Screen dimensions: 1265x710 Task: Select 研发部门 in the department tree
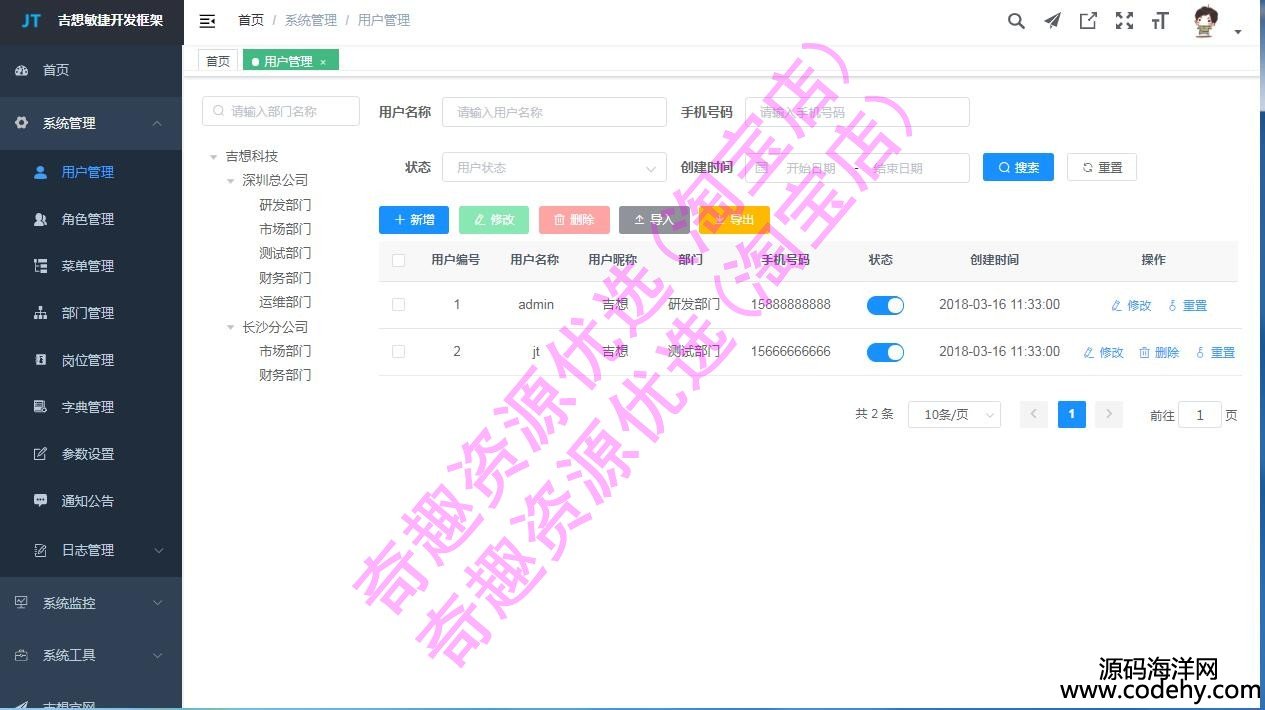tap(285, 205)
